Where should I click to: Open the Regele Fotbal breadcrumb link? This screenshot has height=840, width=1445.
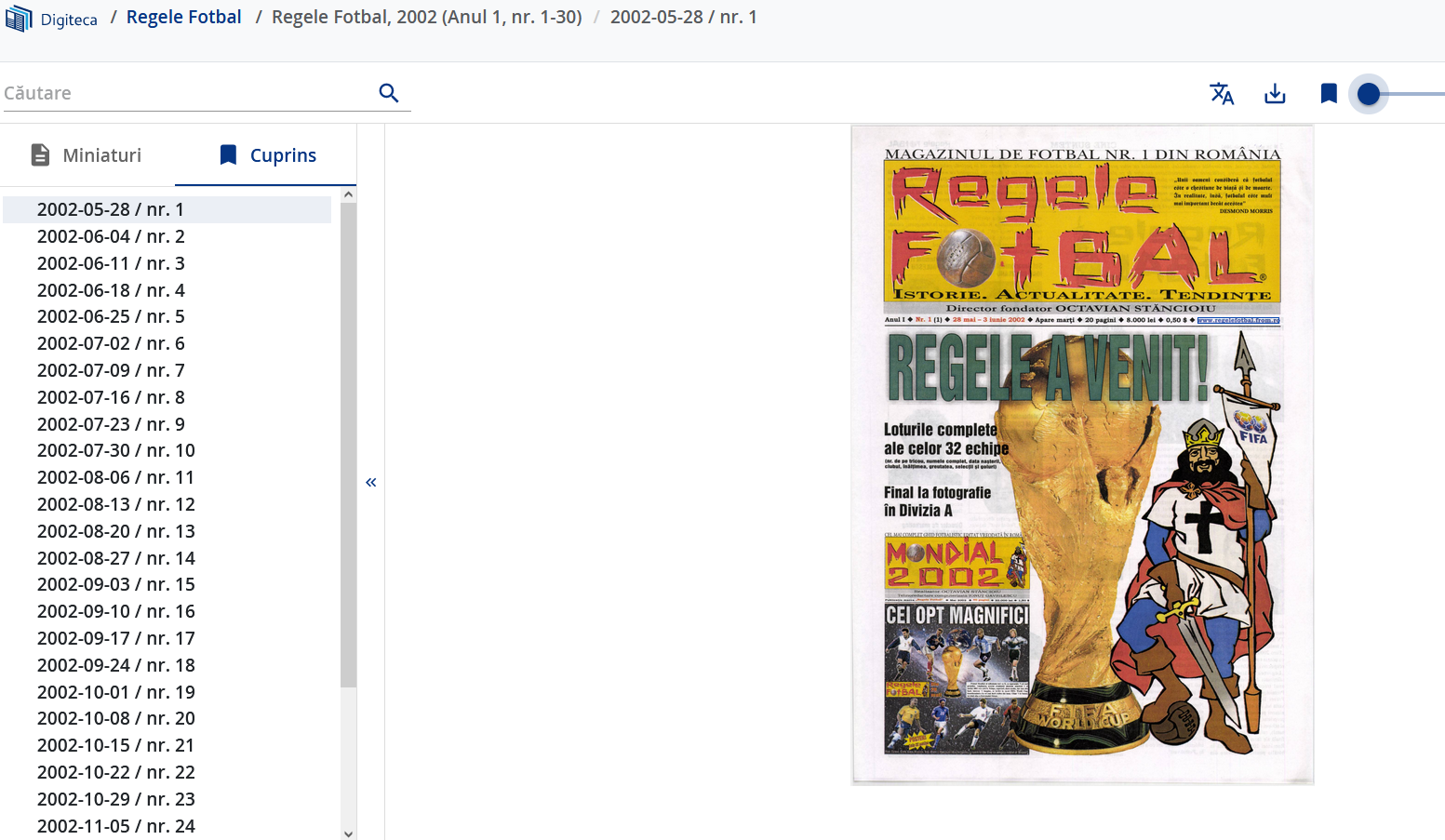[183, 17]
